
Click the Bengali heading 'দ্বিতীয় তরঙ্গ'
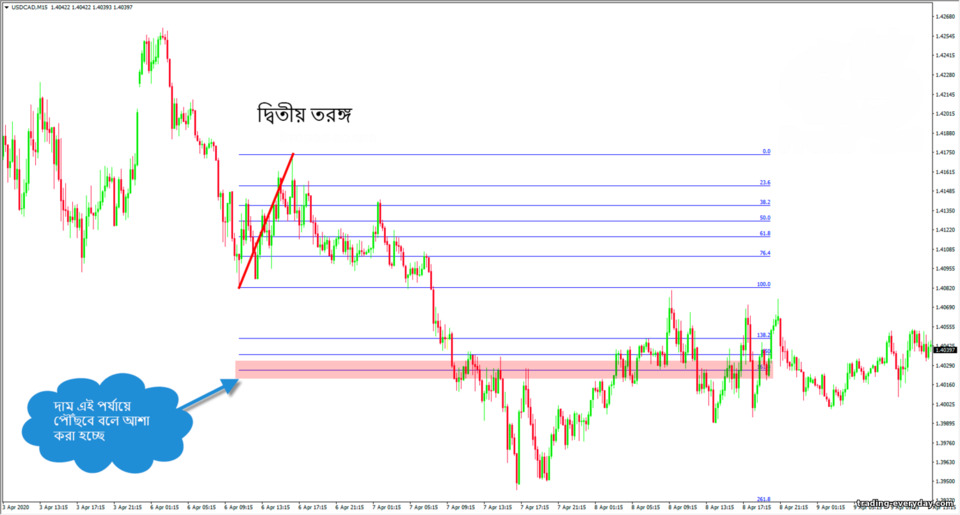304,115
